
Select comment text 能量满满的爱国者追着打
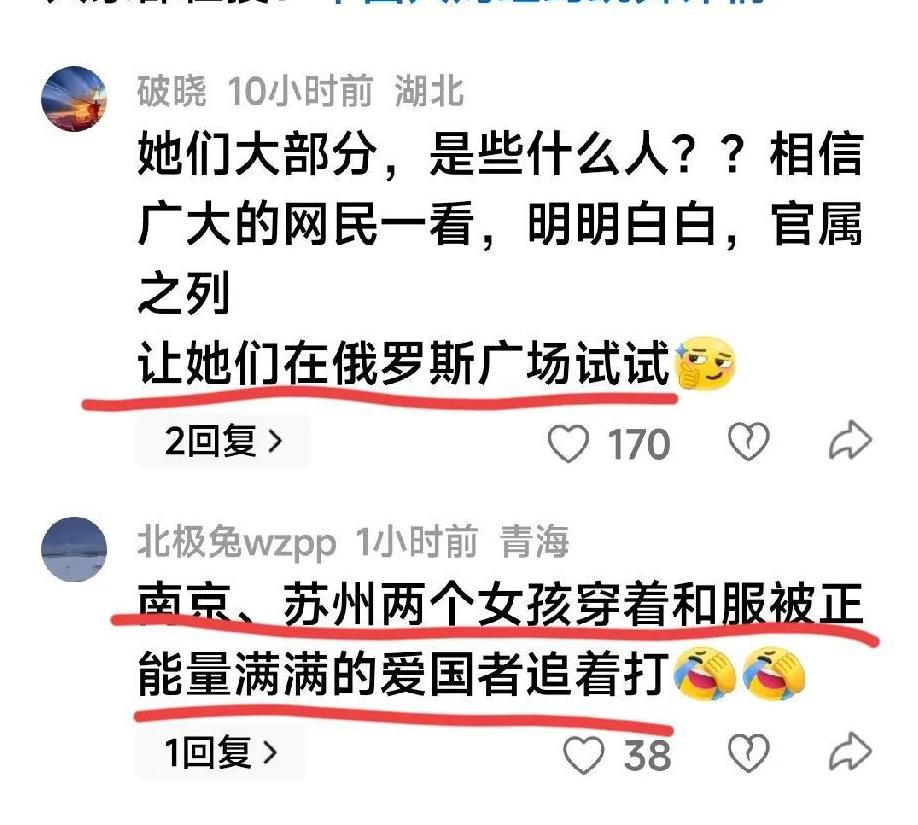[x=404, y=674]
